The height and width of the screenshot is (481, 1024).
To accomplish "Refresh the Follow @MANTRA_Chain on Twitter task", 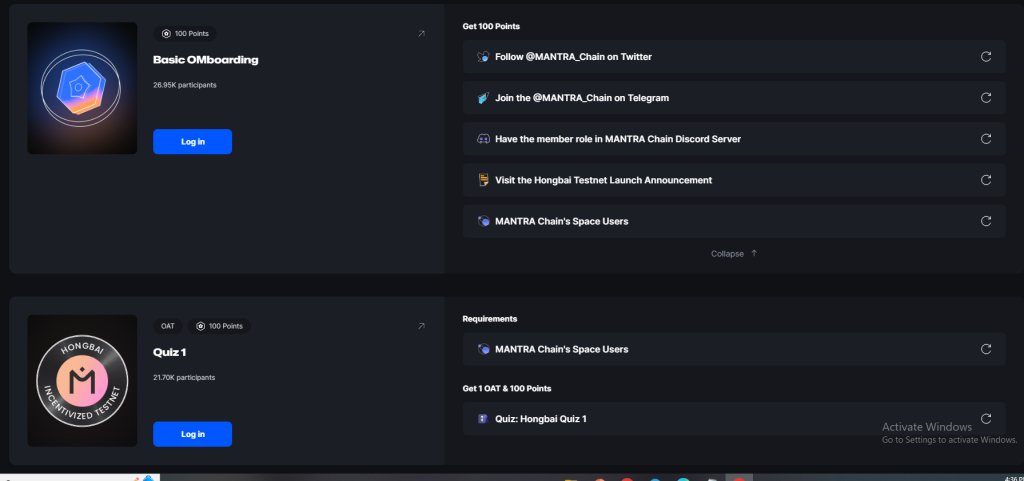I will click(986, 57).
